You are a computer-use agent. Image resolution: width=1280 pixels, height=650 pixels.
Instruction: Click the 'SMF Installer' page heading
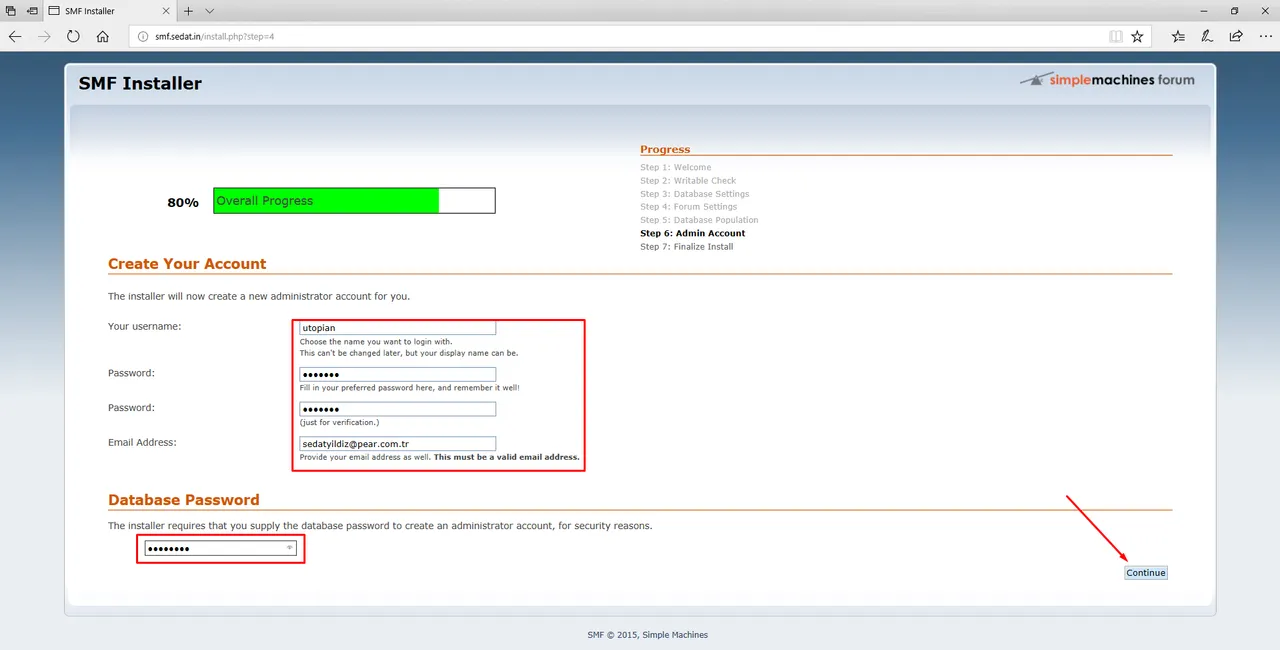pyautogui.click(x=140, y=84)
